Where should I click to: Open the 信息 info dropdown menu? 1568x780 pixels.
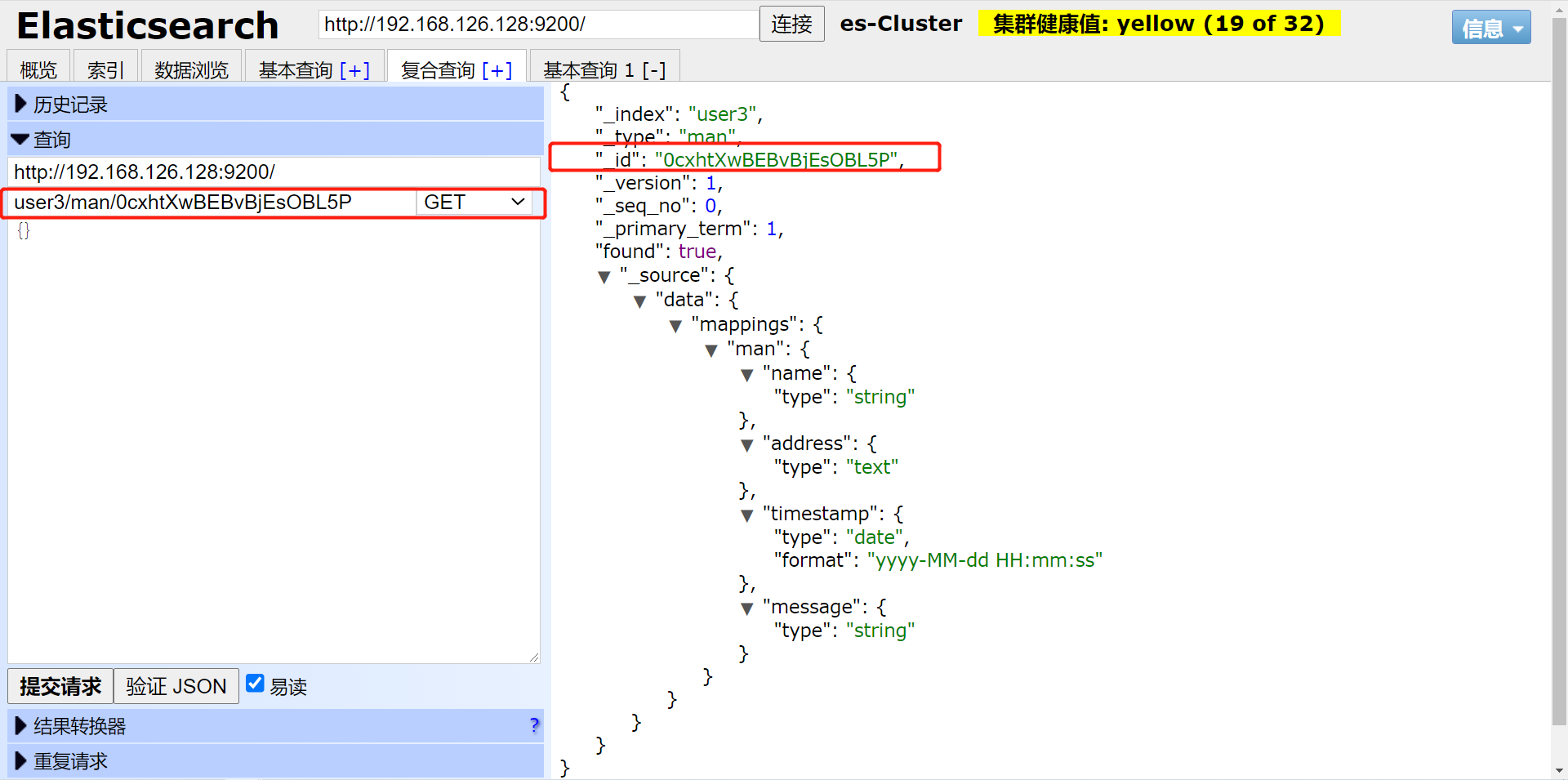coord(1490,27)
